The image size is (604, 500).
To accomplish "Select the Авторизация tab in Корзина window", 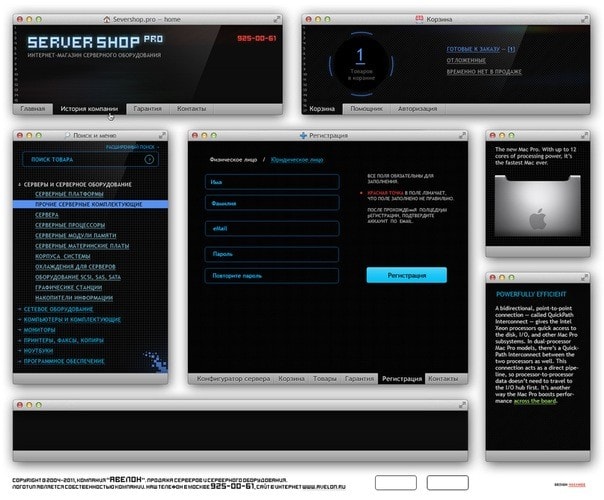I will point(418,109).
